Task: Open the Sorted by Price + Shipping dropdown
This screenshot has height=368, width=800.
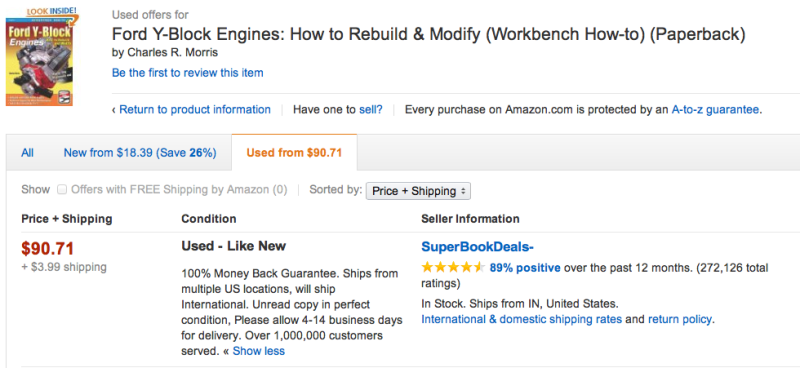Action: [x=418, y=191]
